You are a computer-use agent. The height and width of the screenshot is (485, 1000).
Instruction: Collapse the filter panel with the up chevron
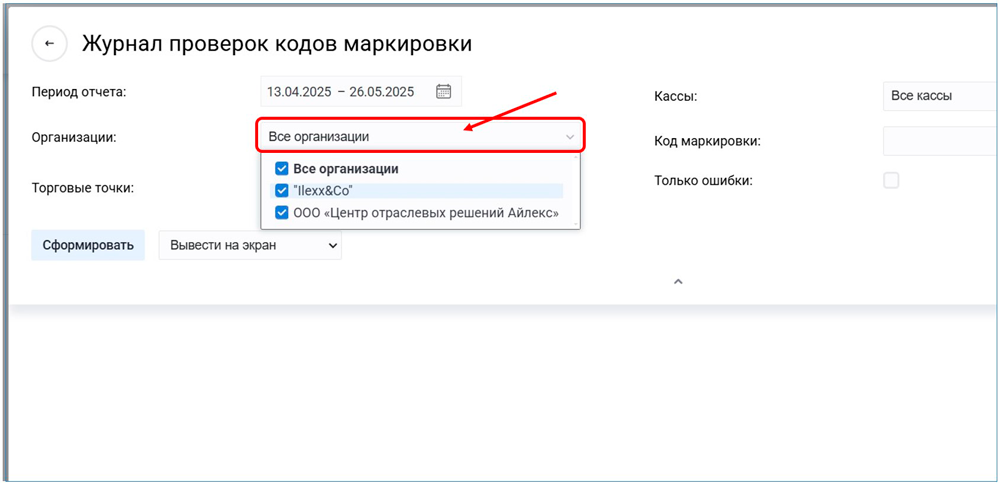677,282
